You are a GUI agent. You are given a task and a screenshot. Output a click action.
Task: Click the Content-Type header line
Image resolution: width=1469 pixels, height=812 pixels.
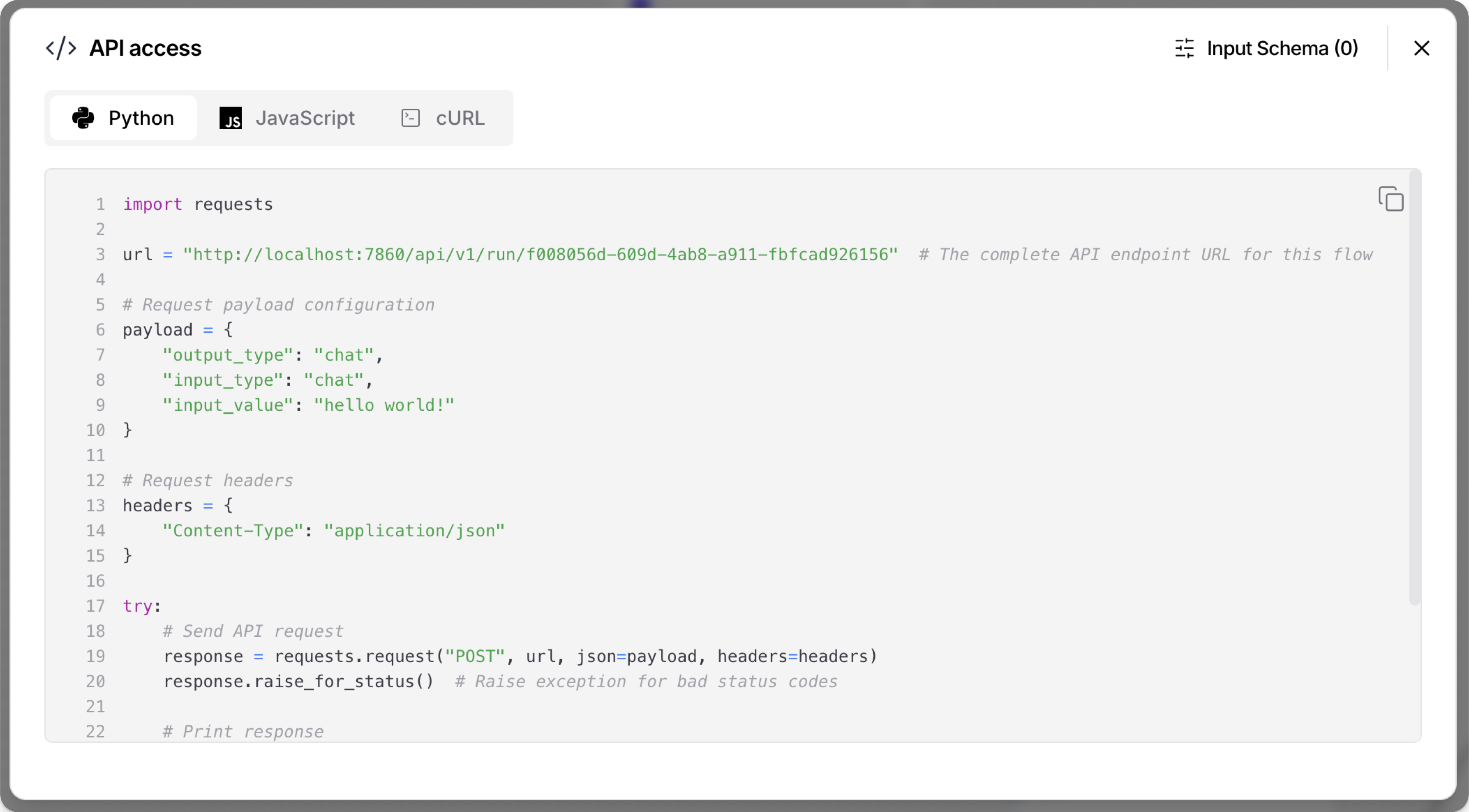[x=333, y=530]
